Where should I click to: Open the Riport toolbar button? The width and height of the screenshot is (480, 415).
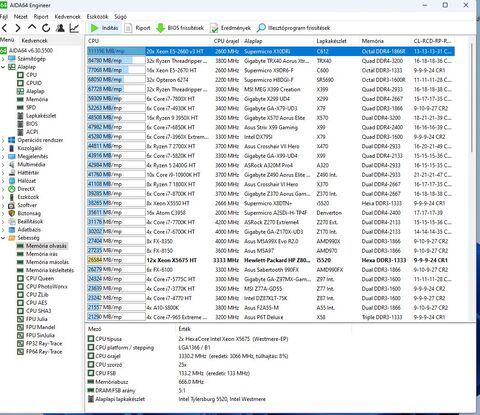tap(137, 28)
